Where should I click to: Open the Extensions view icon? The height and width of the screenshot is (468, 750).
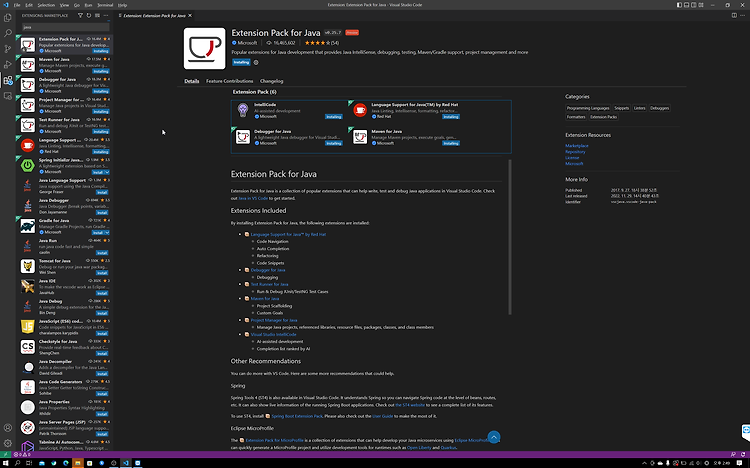8,80
